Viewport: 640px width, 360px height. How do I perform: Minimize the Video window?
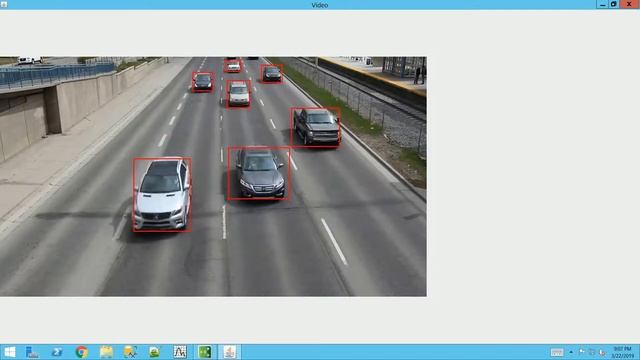click(602, 4)
